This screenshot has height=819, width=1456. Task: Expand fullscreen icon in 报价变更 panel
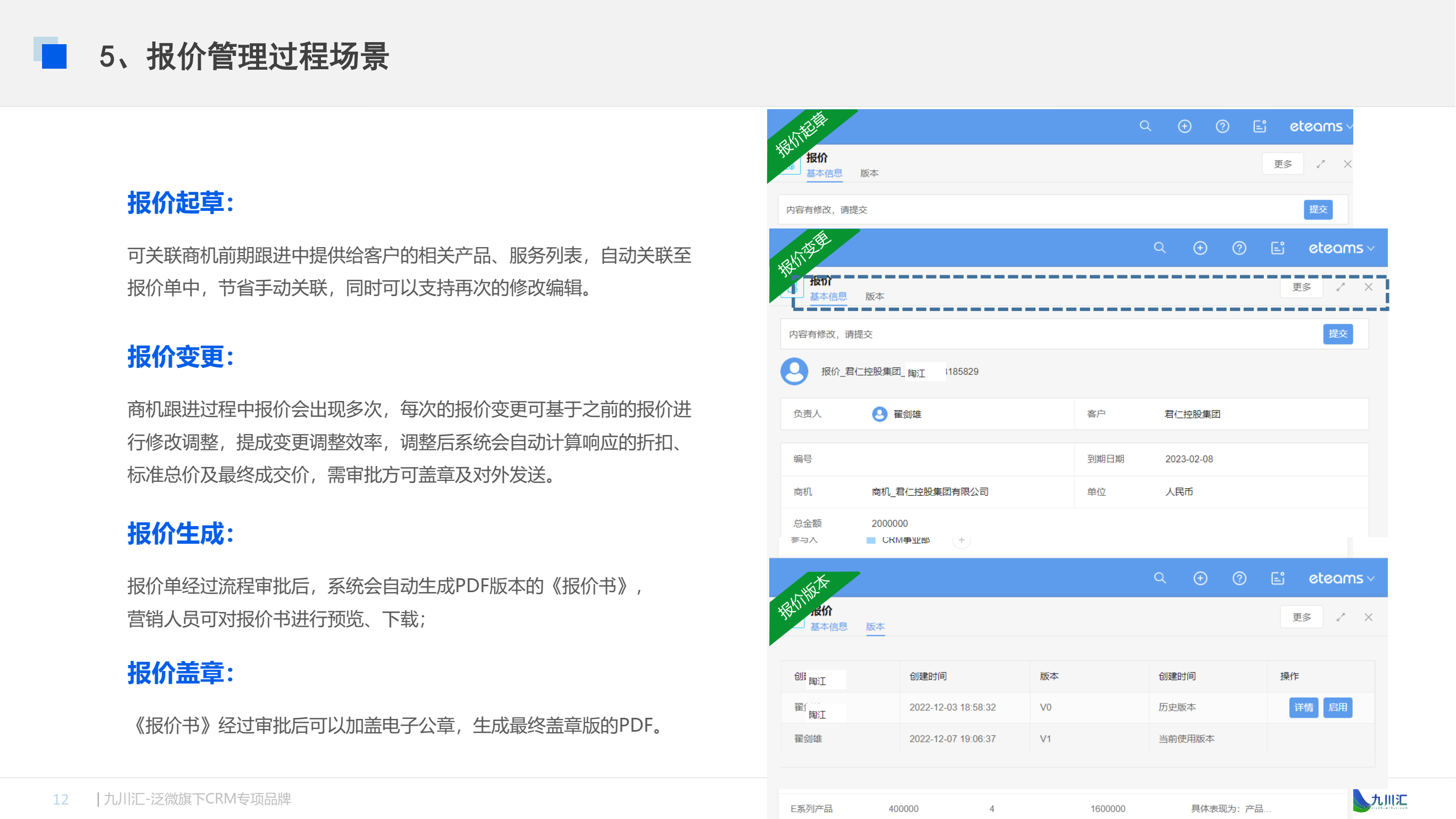pos(1340,287)
